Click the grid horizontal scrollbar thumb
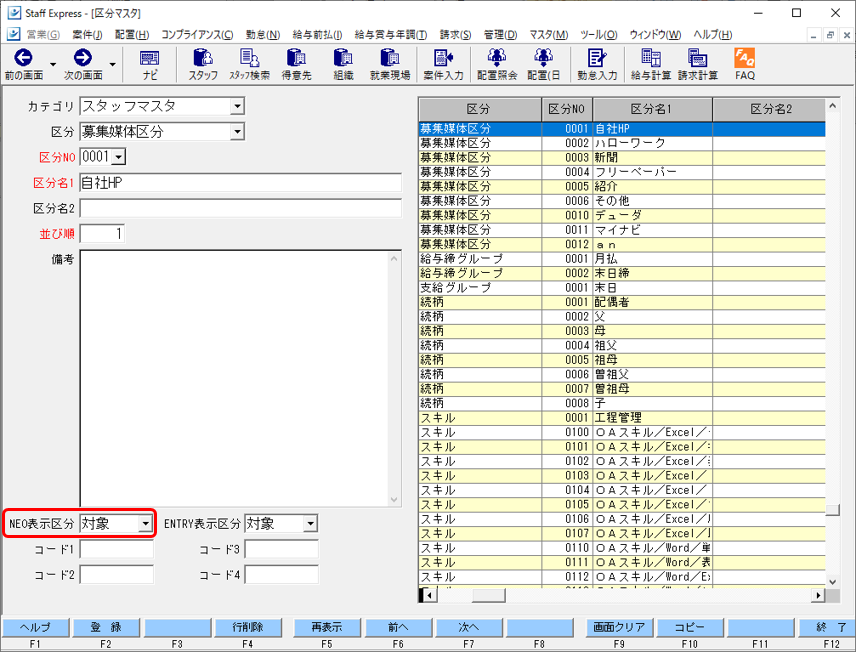The height and width of the screenshot is (652, 856). coord(489,595)
